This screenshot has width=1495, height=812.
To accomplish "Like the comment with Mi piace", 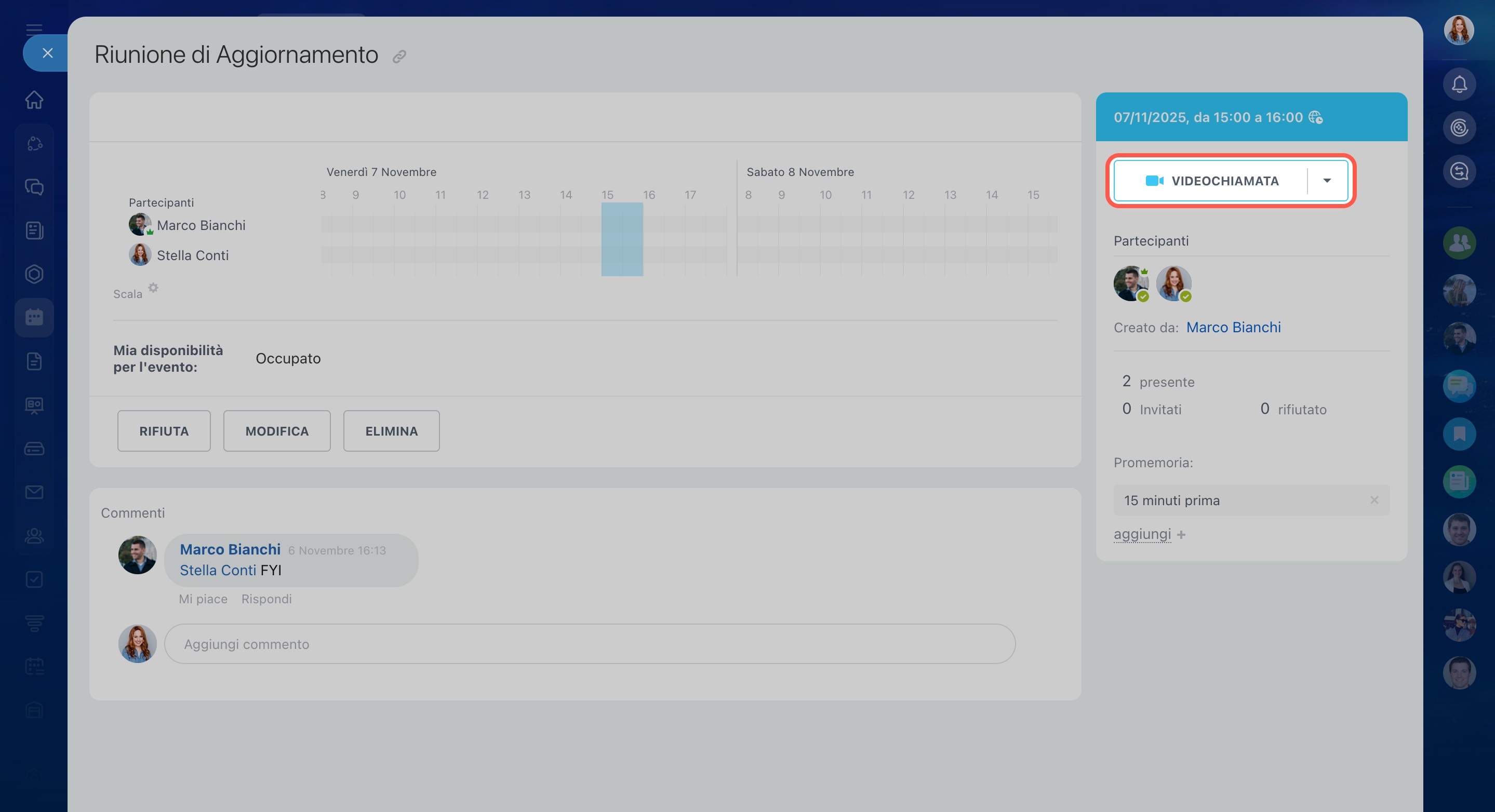I will click(203, 599).
